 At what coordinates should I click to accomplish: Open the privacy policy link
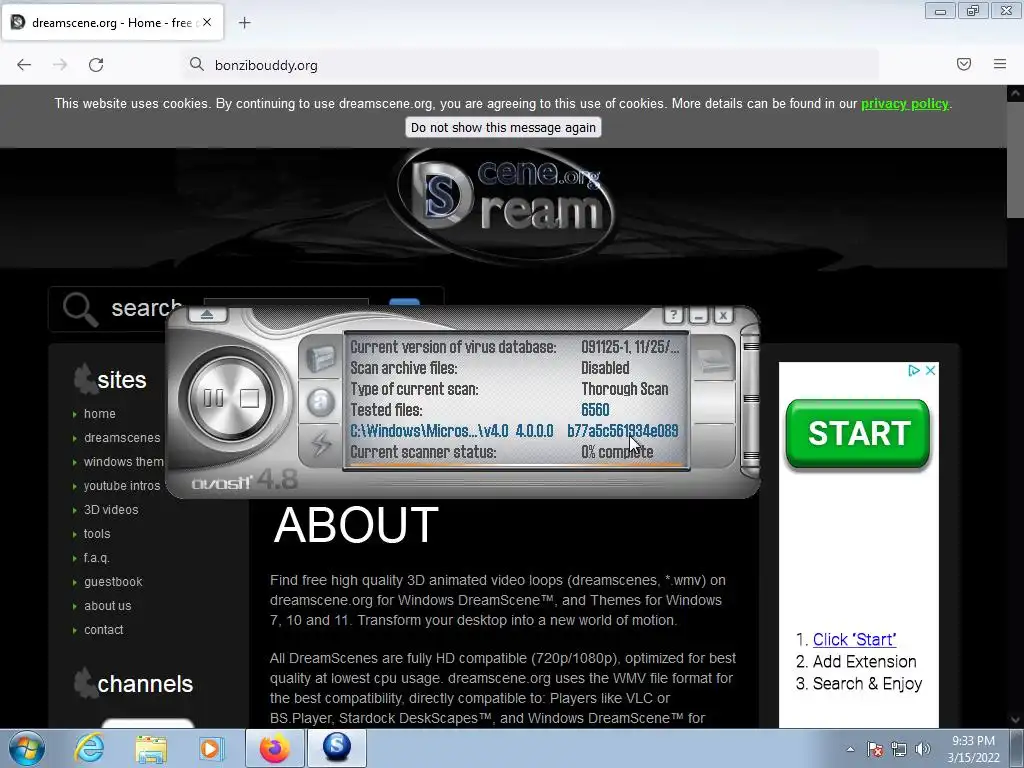pyautogui.click(x=904, y=103)
